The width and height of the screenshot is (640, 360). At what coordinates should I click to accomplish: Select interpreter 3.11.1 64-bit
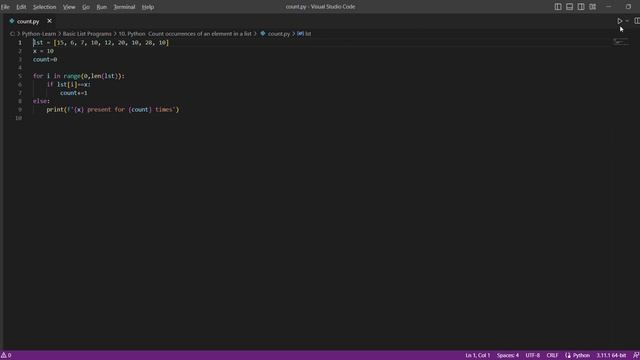point(611,356)
